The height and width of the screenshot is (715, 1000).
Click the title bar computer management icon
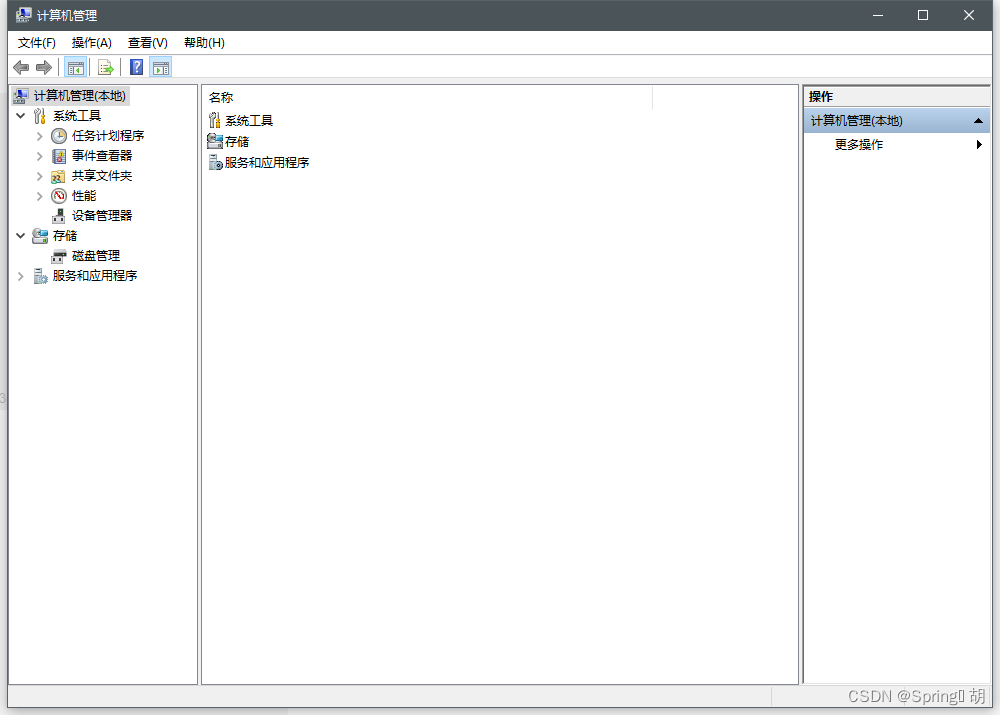click(24, 15)
